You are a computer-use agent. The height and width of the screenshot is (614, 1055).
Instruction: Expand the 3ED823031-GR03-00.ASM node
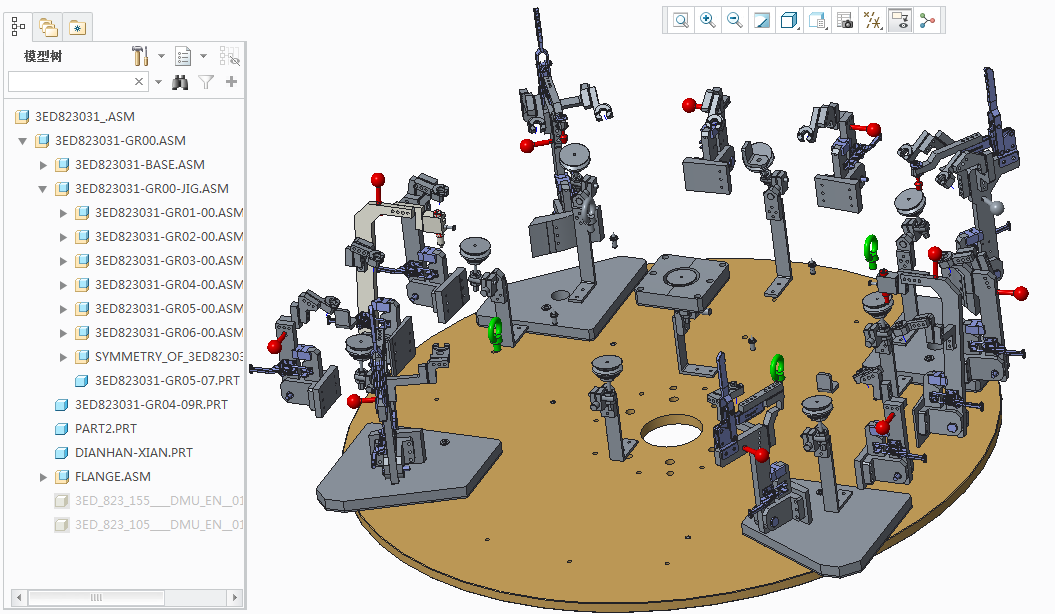(63, 261)
